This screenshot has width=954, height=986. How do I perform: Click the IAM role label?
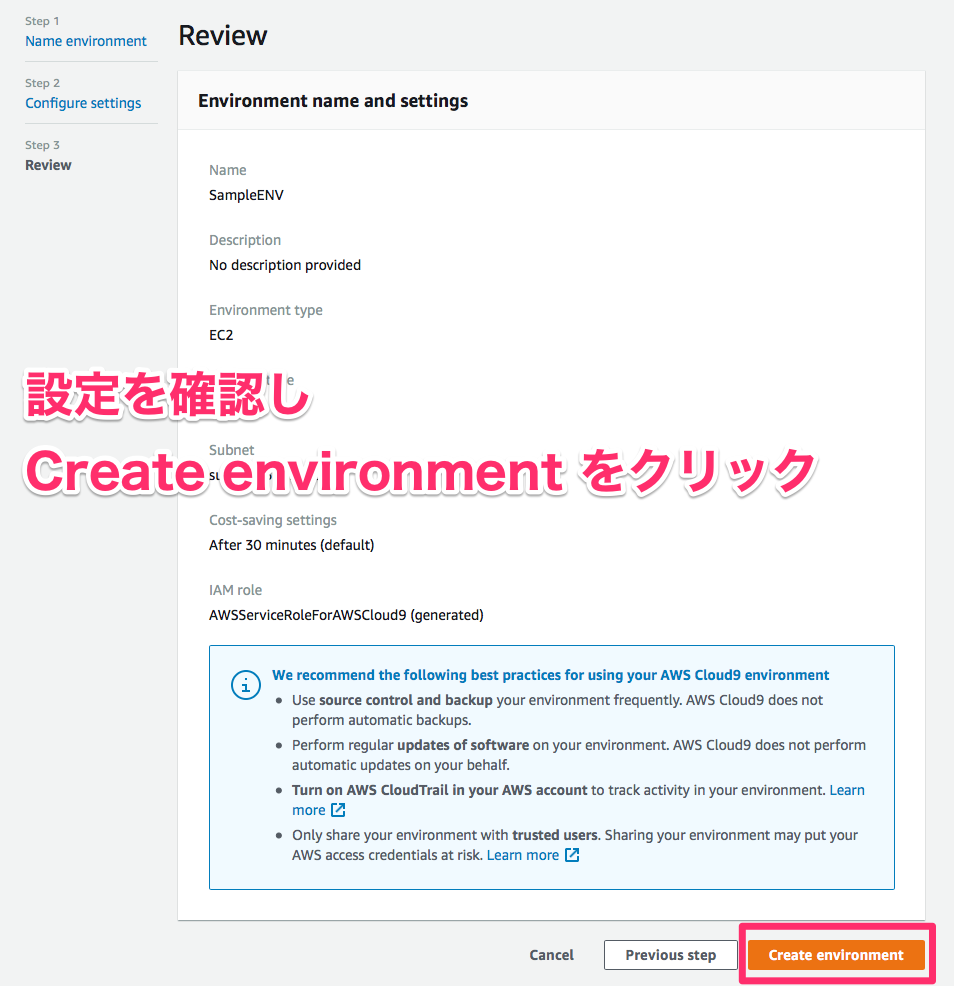pyautogui.click(x=235, y=590)
